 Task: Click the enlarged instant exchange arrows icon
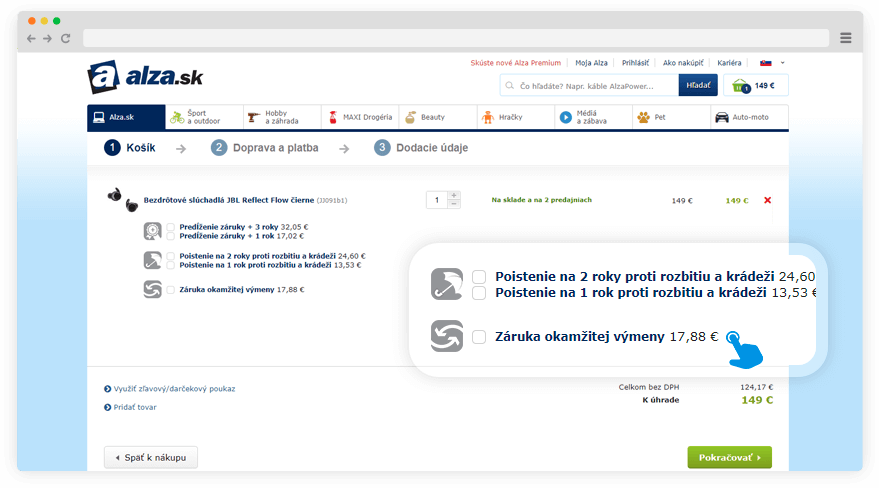pyautogui.click(x=447, y=336)
